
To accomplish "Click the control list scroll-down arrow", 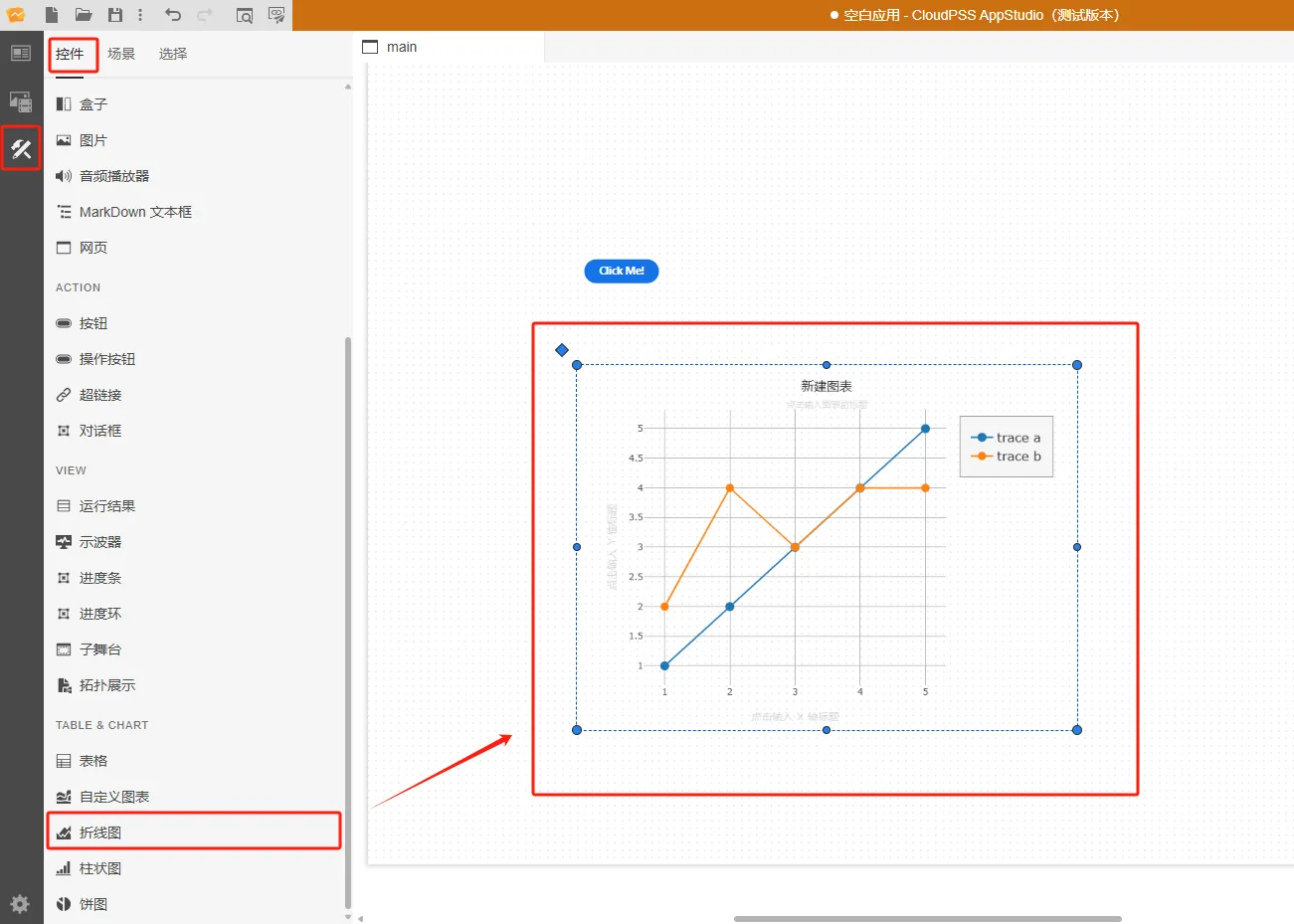I will point(348,917).
